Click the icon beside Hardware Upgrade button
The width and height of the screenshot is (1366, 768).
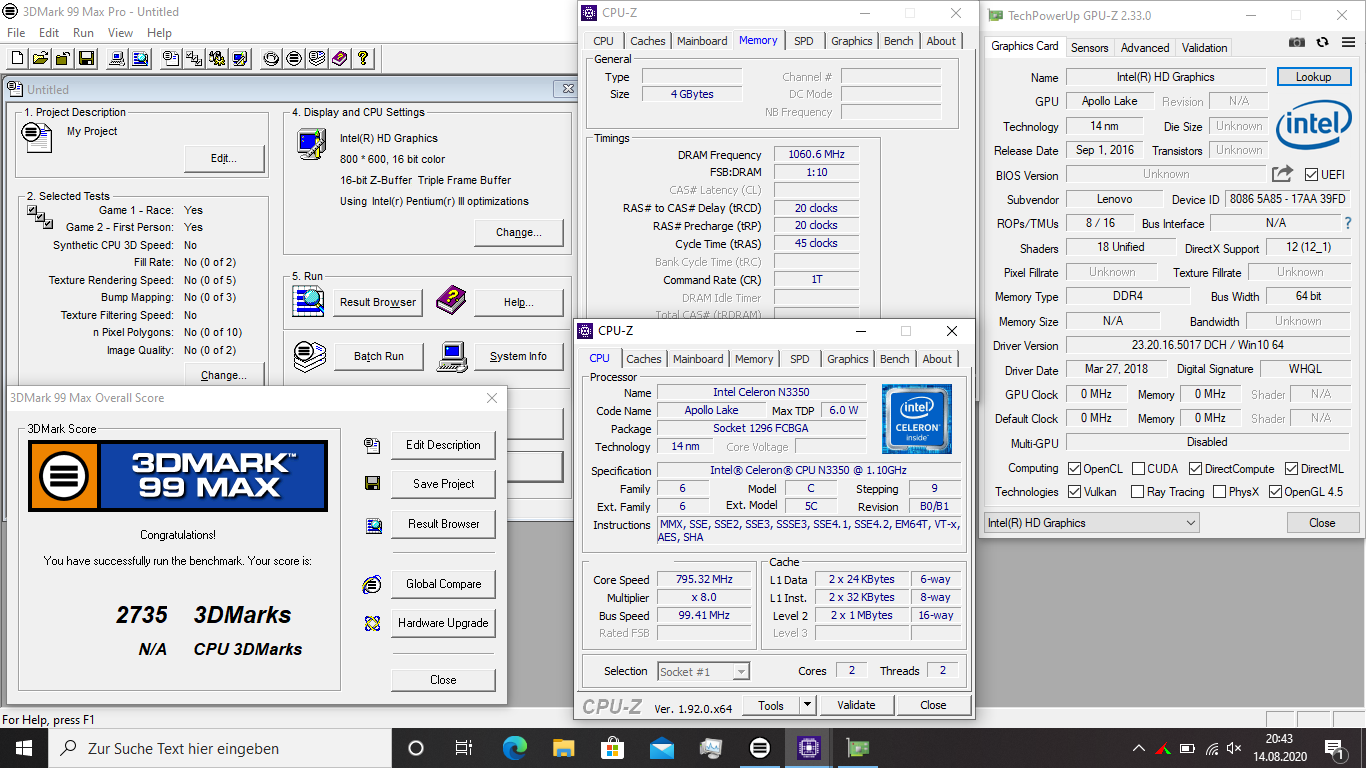coord(372,623)
